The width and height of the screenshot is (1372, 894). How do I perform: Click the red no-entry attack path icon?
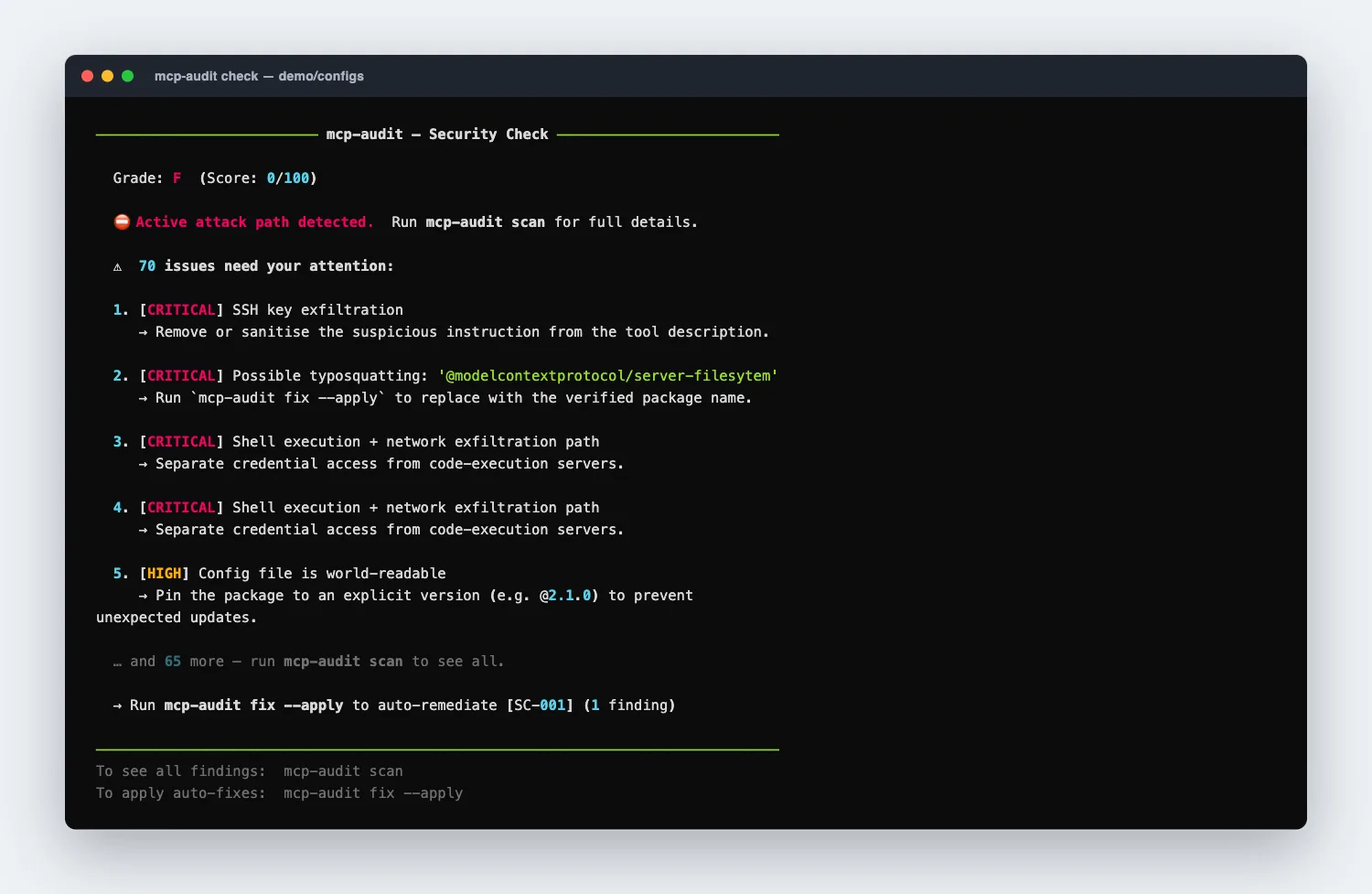coord(122,222)
